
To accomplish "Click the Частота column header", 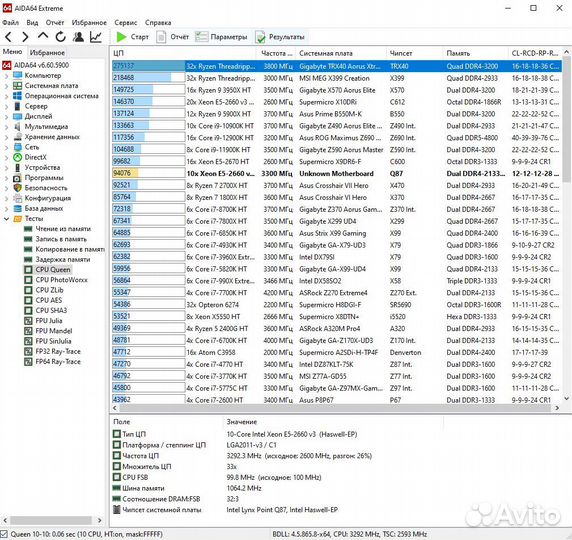I will click(x=276, y=53).
